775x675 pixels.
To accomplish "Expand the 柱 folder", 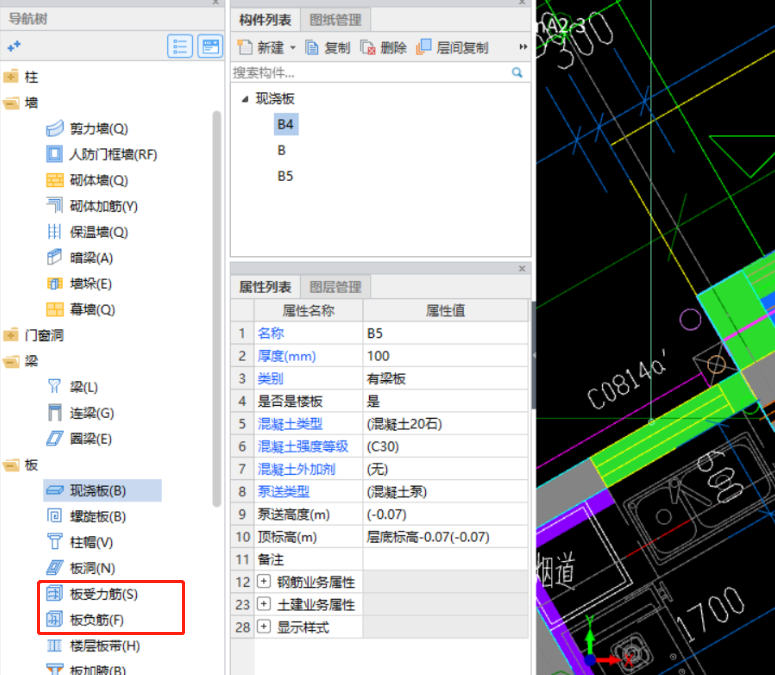I will coord(10,77).
